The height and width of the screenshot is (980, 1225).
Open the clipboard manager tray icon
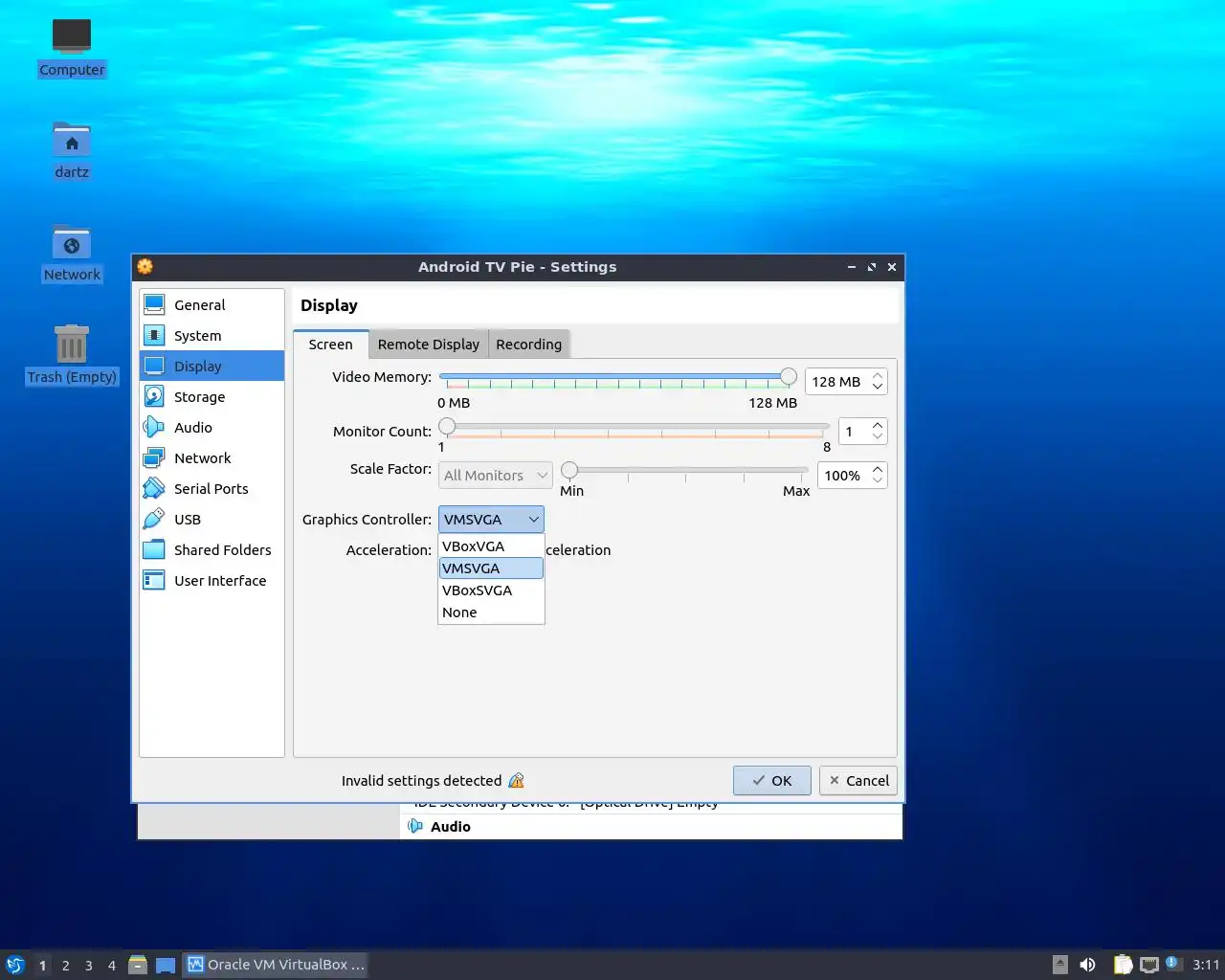click(x=1123, y=965)
